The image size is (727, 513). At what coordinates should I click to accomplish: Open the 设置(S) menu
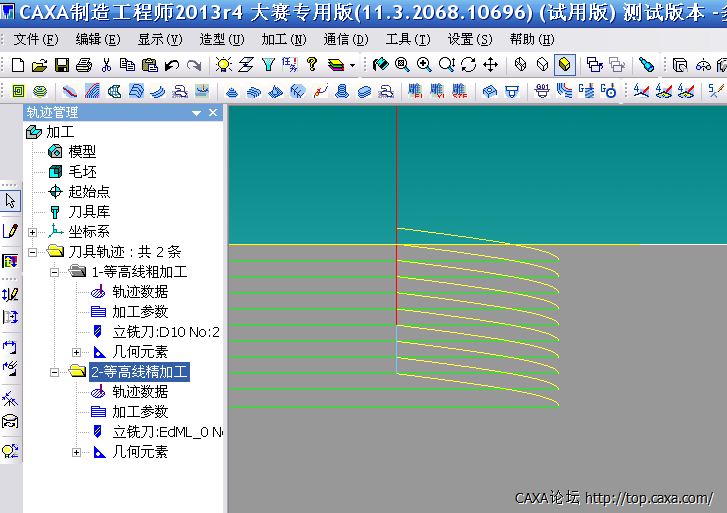pyautogui.click(x=470, y=39)
